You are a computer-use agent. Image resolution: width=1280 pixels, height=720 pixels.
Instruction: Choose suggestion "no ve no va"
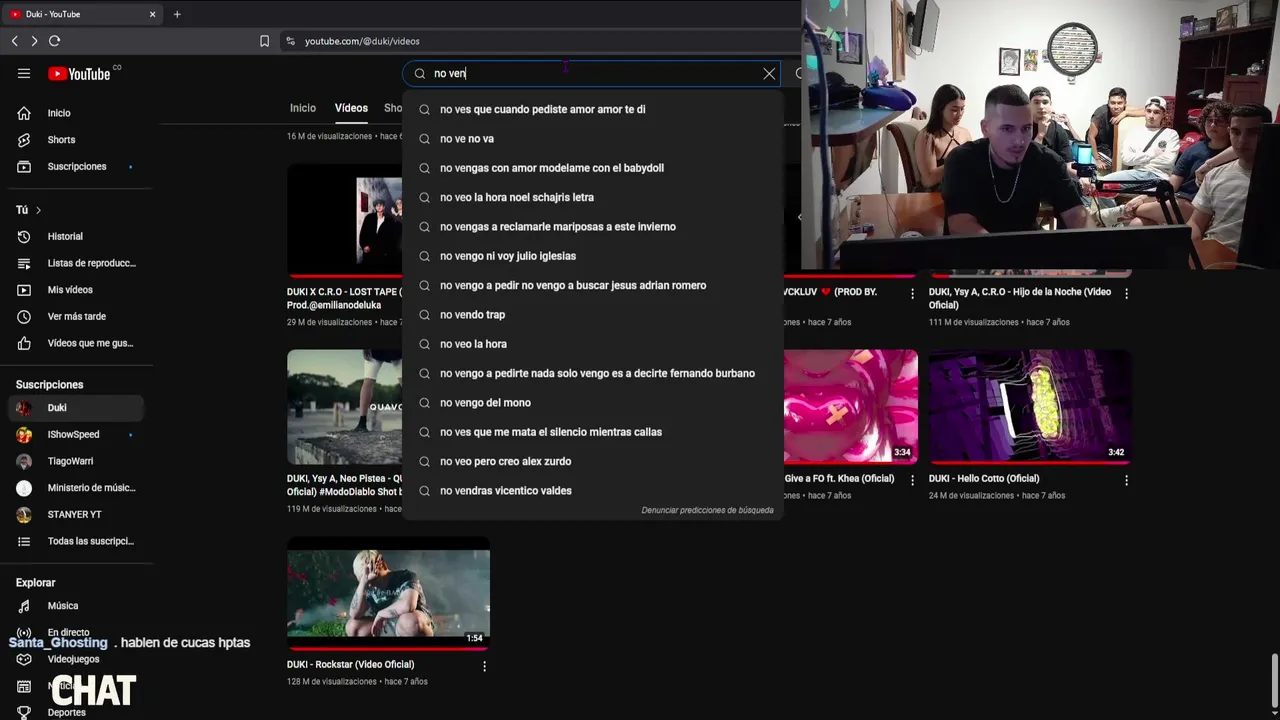pos(592,139)
